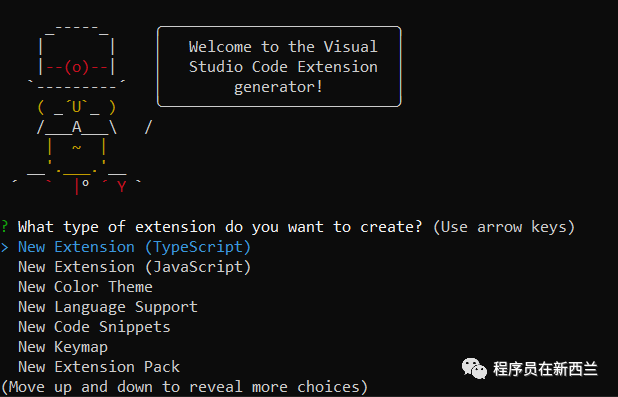Select the New Keymap entry

(x=63, y=347)
